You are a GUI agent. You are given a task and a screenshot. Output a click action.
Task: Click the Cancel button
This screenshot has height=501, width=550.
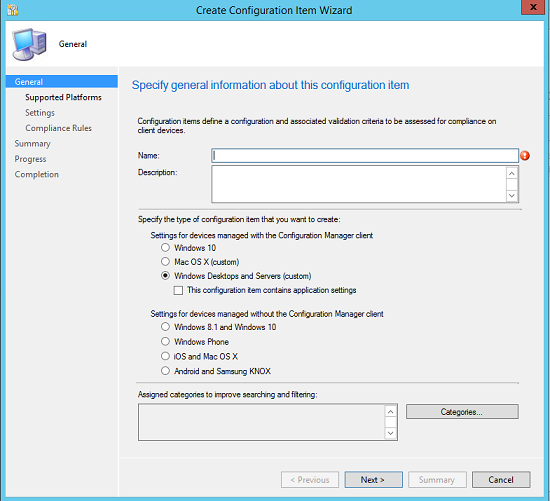[501, 479]
